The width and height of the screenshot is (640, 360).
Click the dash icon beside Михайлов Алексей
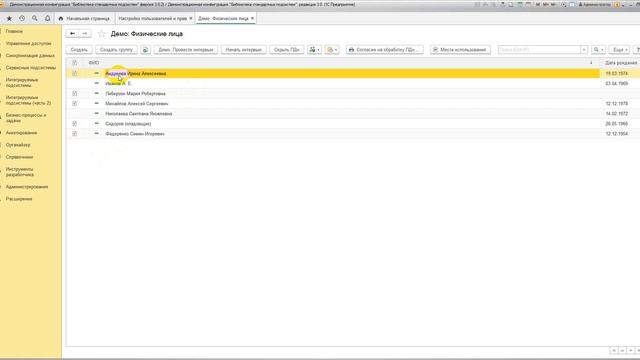click(x=96, y=103)
